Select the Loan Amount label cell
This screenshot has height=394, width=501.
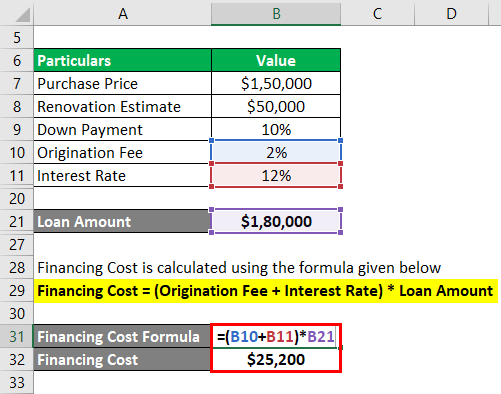click(x=123, y=221)
